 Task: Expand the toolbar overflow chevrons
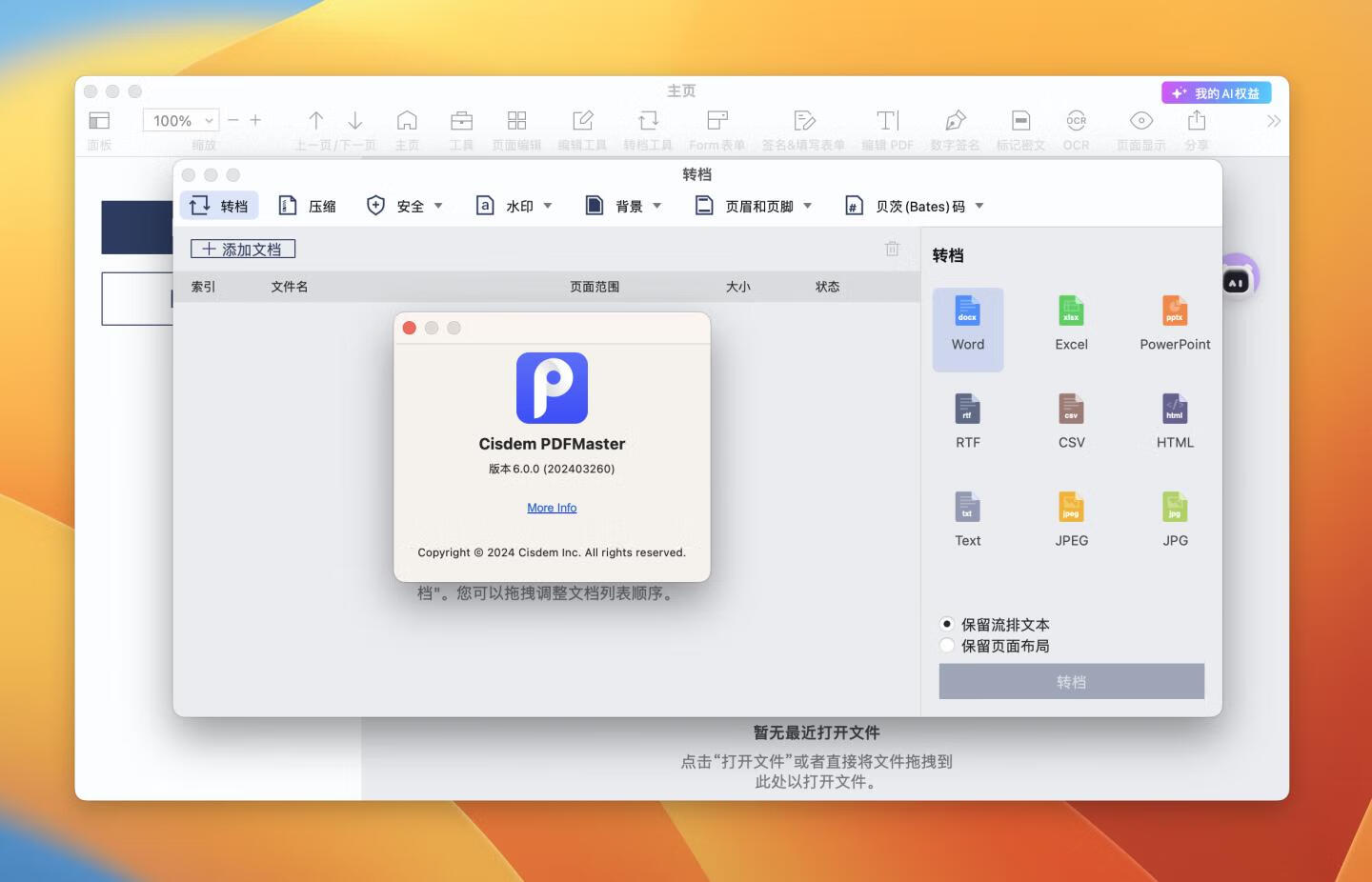point(1274,121)
